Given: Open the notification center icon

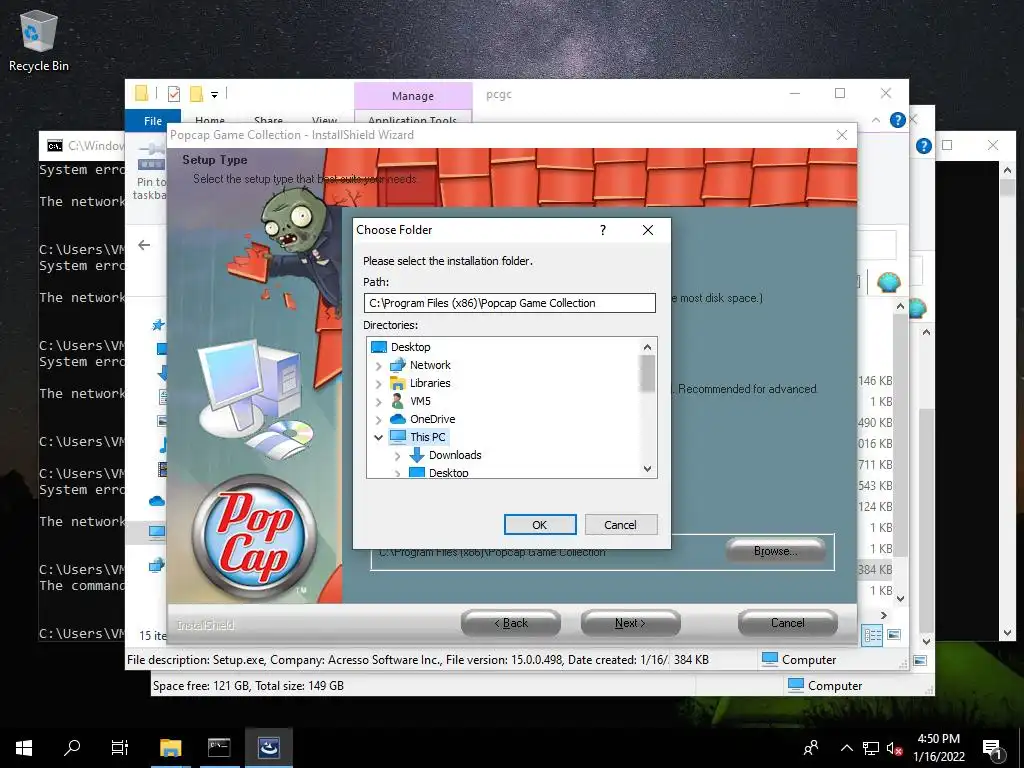Looking at the screenshot, I should [x=993, y=749].
